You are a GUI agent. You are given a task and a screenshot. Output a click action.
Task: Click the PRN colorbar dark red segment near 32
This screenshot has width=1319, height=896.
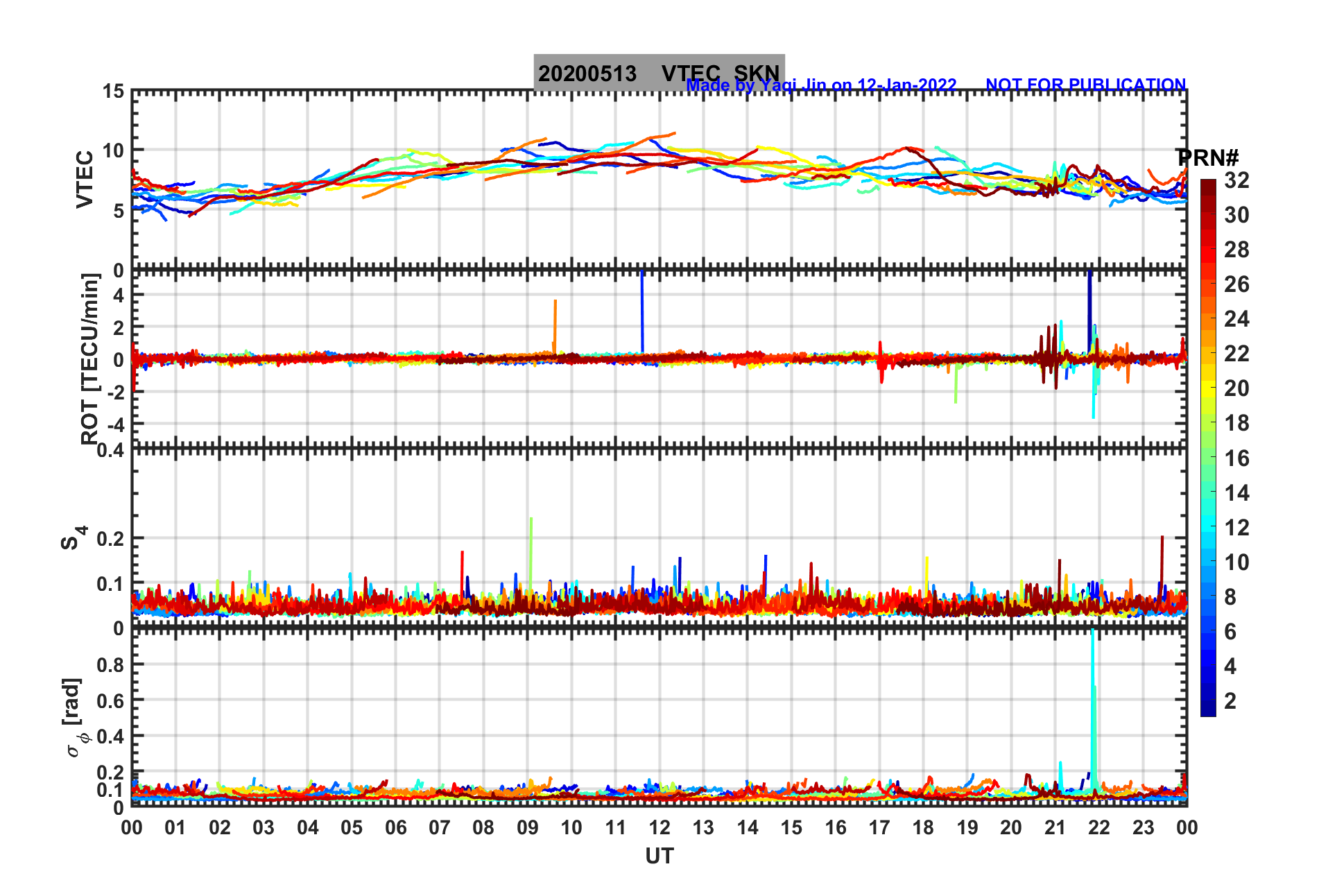(x=1208, y=187)
